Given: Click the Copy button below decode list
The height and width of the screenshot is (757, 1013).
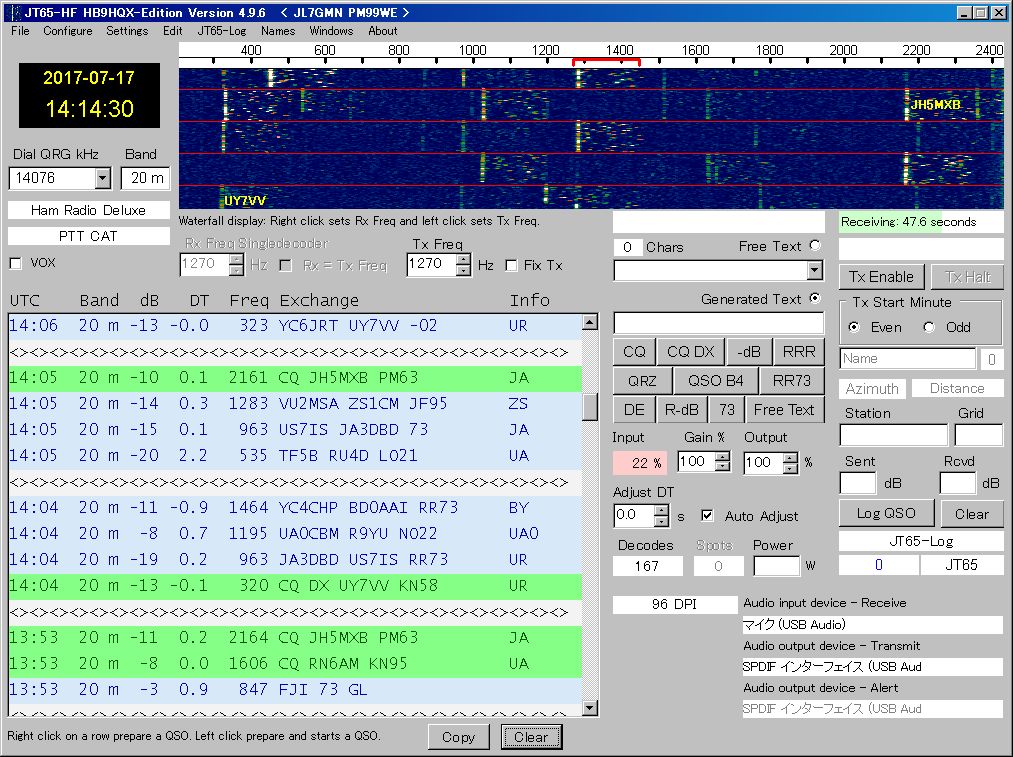Looking at the screenshot, I should coord(458,737).
